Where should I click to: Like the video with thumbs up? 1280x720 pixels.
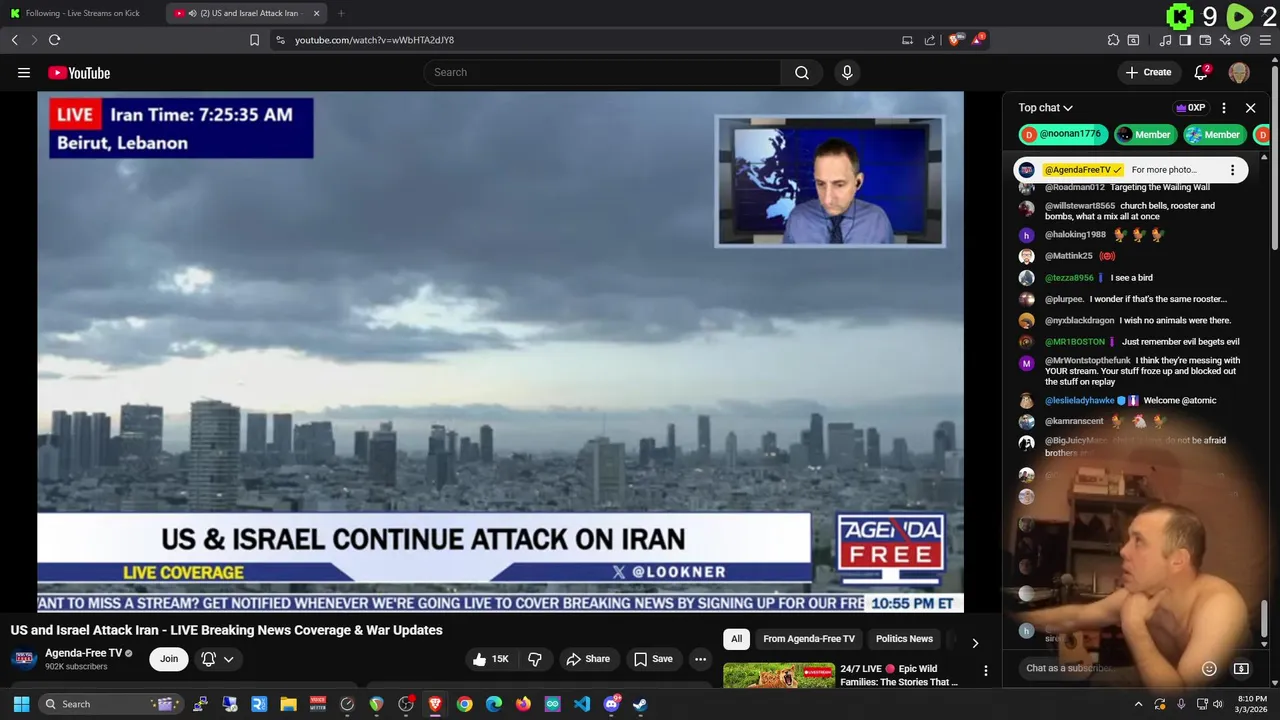click(x=489, y=659)
